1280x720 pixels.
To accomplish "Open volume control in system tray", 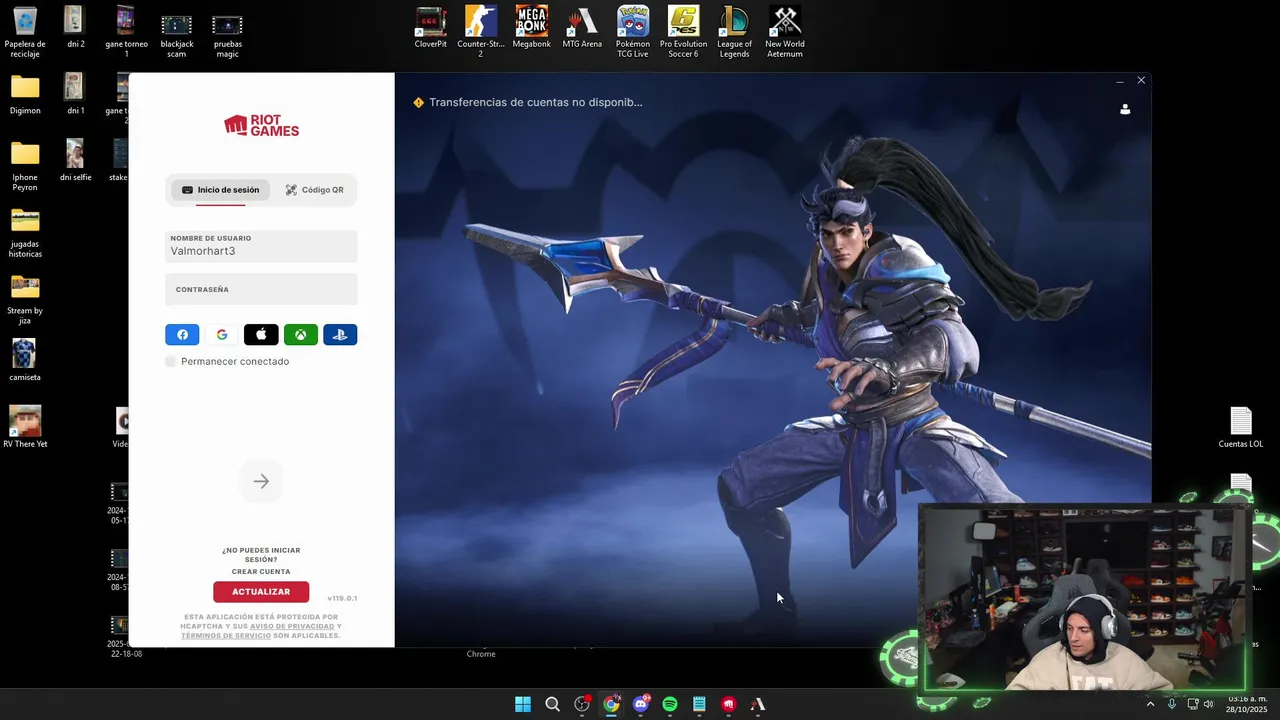I will [1209, 704].
